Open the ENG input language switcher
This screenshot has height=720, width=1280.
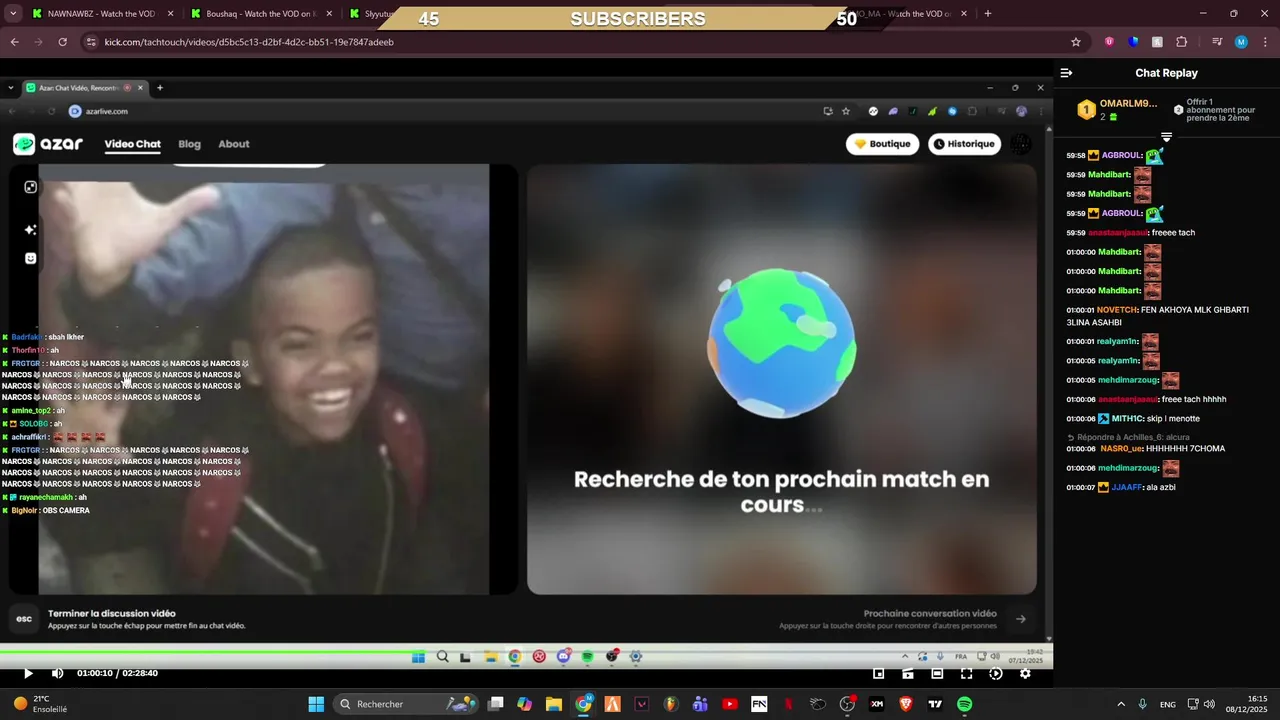point(1167,704)
